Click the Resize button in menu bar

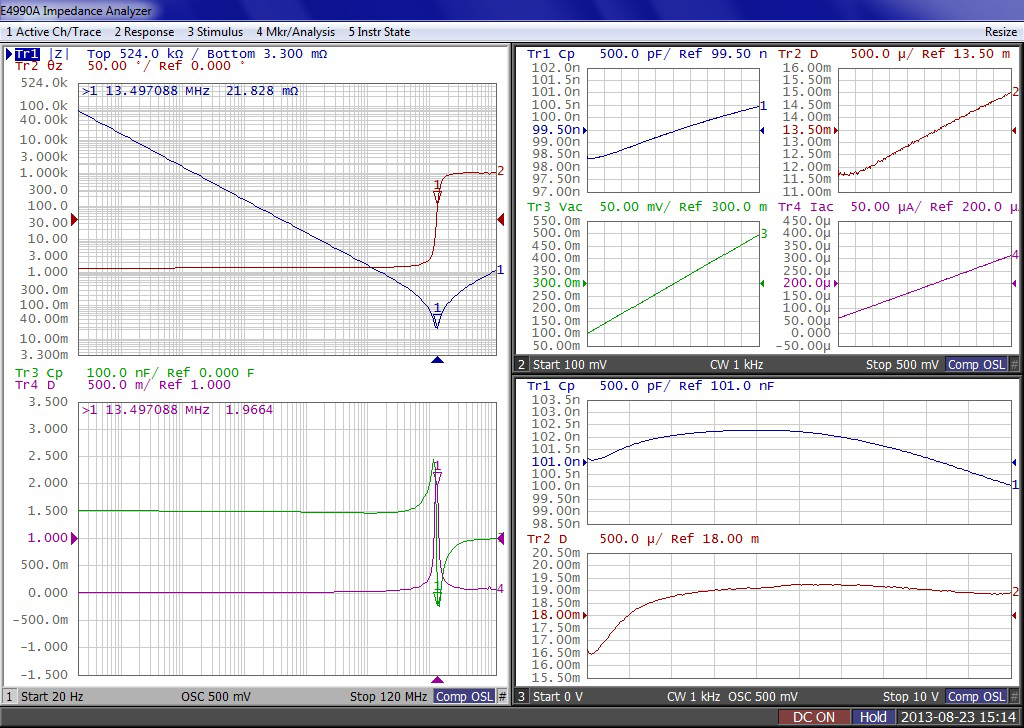point(1000,32)
